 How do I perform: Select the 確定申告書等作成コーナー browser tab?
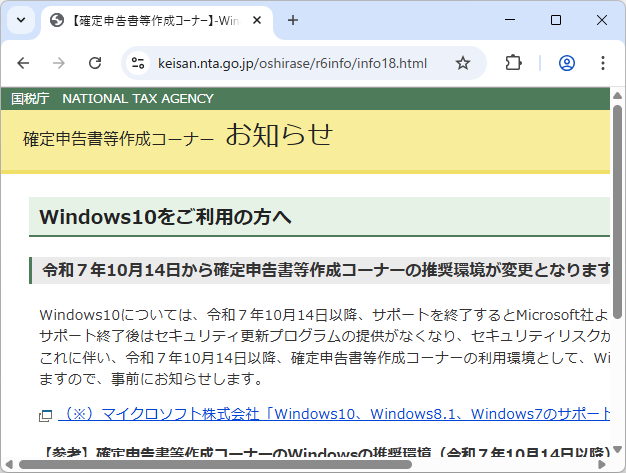[x=157, y=20]
